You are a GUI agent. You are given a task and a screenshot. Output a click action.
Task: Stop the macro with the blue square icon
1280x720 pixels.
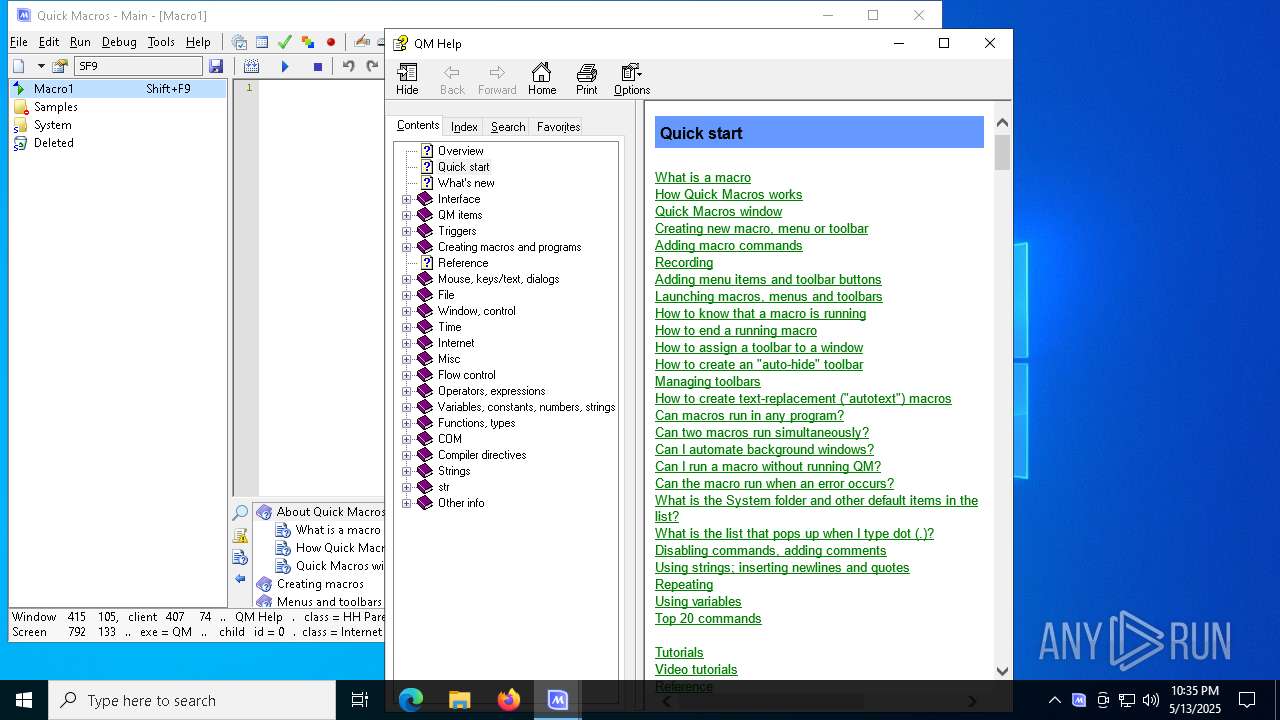[x=318, y=66]
